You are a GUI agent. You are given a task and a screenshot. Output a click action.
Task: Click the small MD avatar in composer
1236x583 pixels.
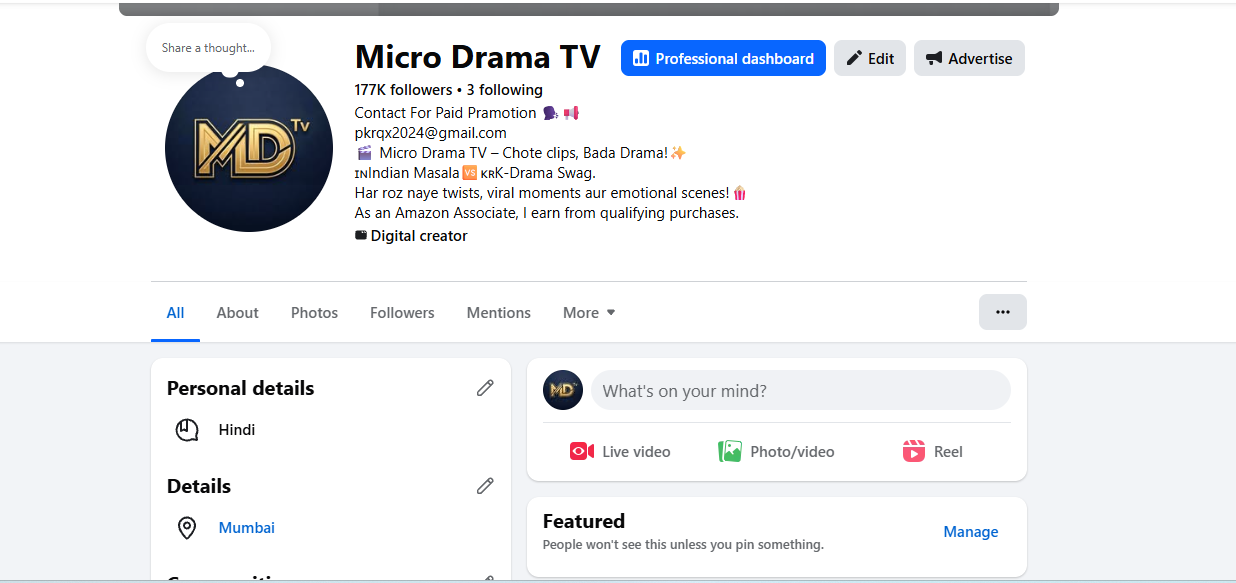563,390
